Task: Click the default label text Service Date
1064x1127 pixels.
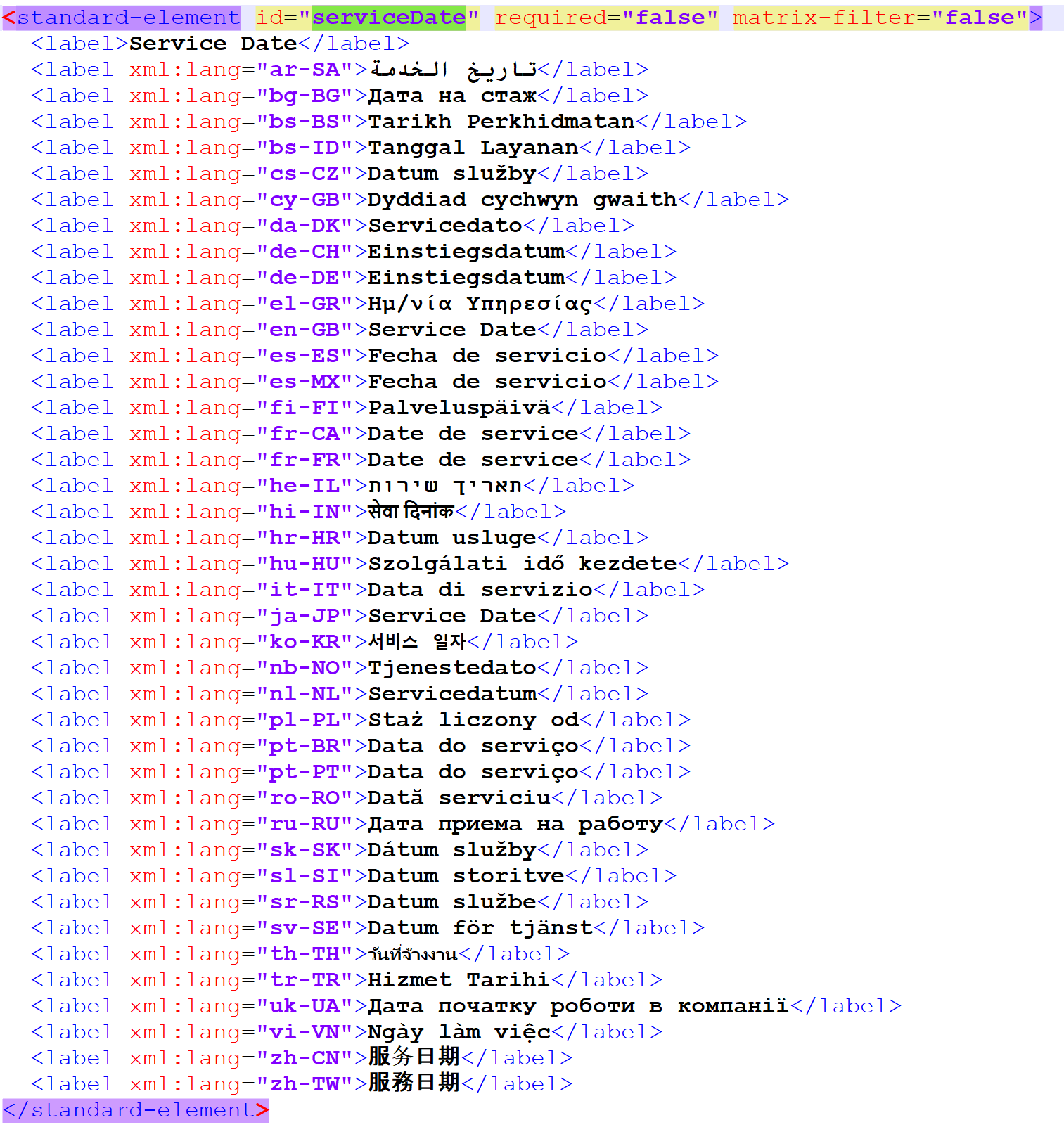Action: (x=213, y=44)
